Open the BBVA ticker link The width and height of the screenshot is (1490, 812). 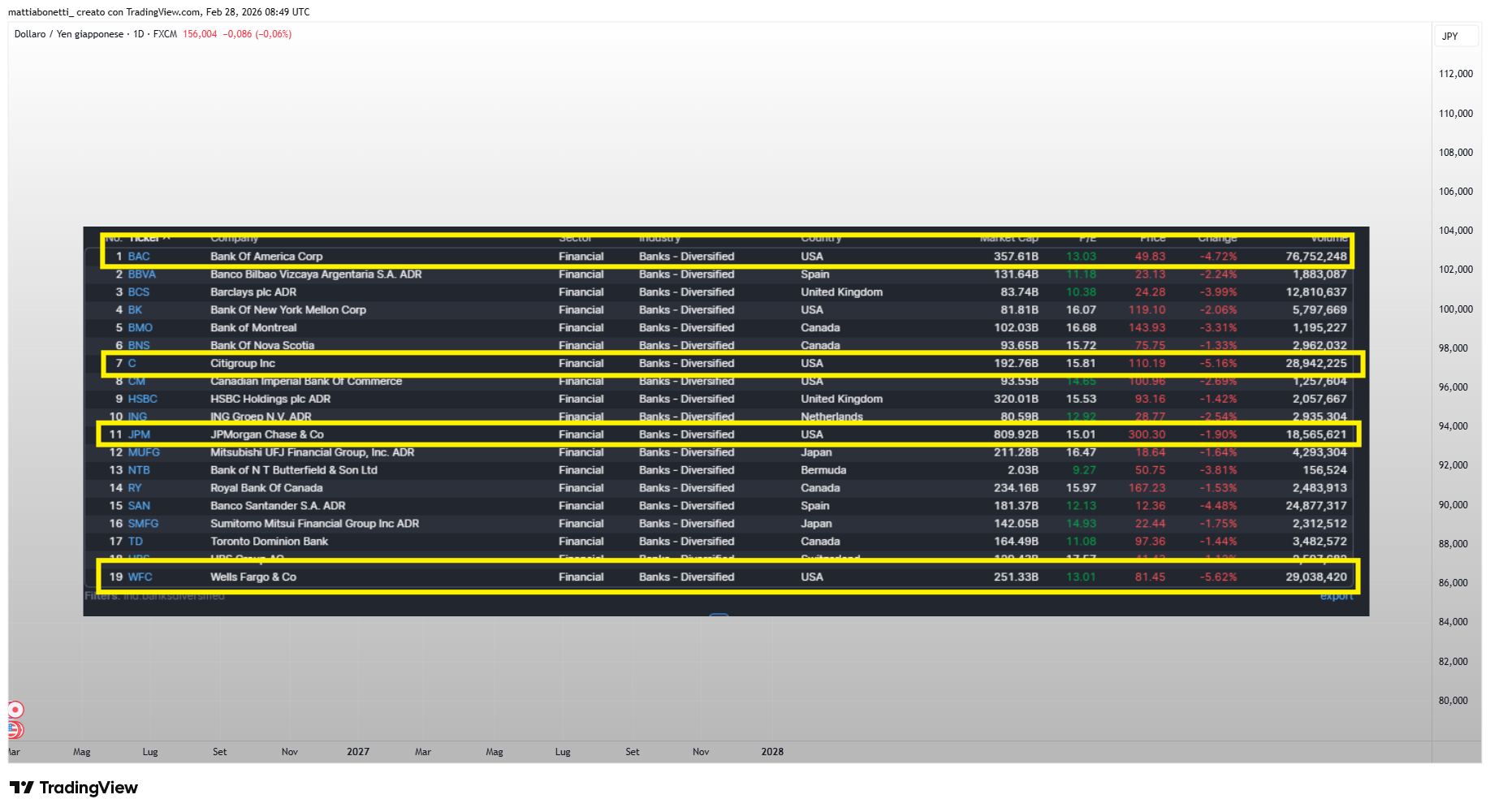[141, 274]
